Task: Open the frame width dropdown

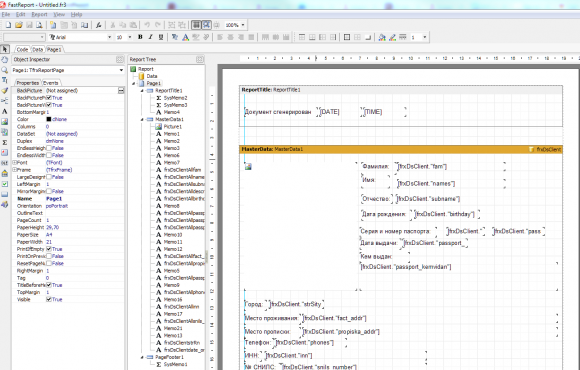Action: [425, 37]
